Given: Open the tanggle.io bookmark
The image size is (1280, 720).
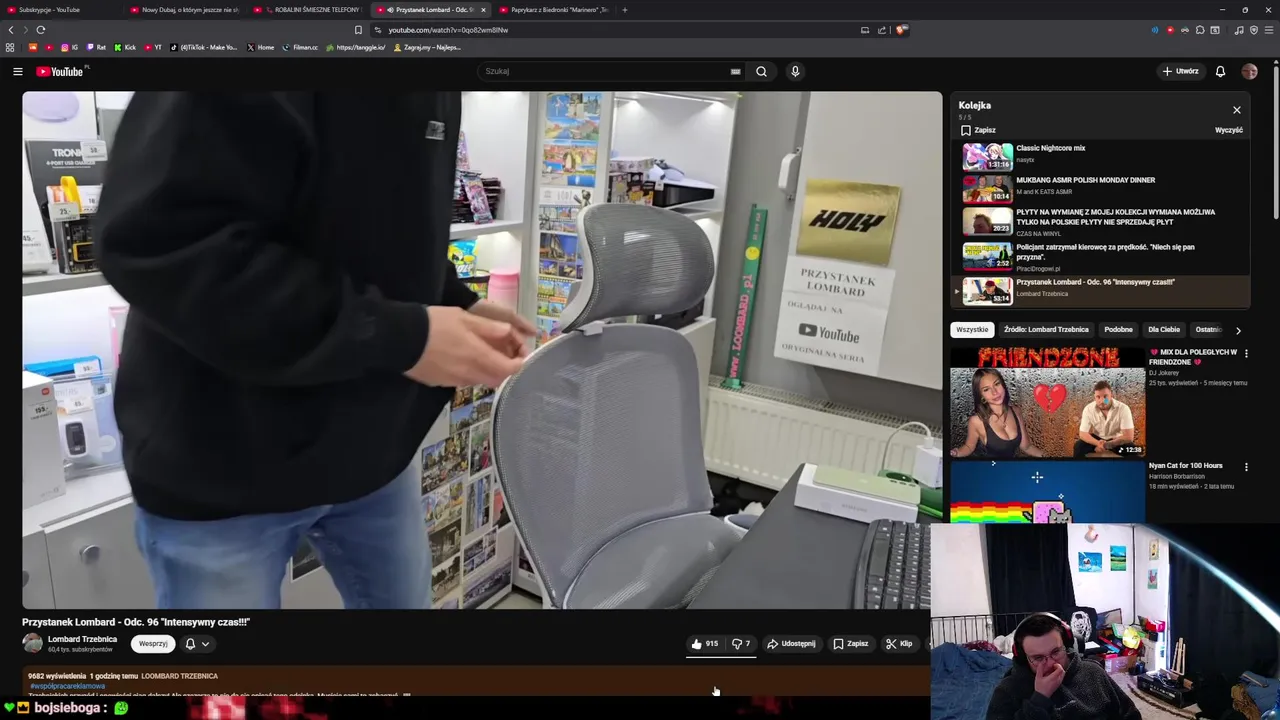Looking at the screenshot, I should 356,47.
